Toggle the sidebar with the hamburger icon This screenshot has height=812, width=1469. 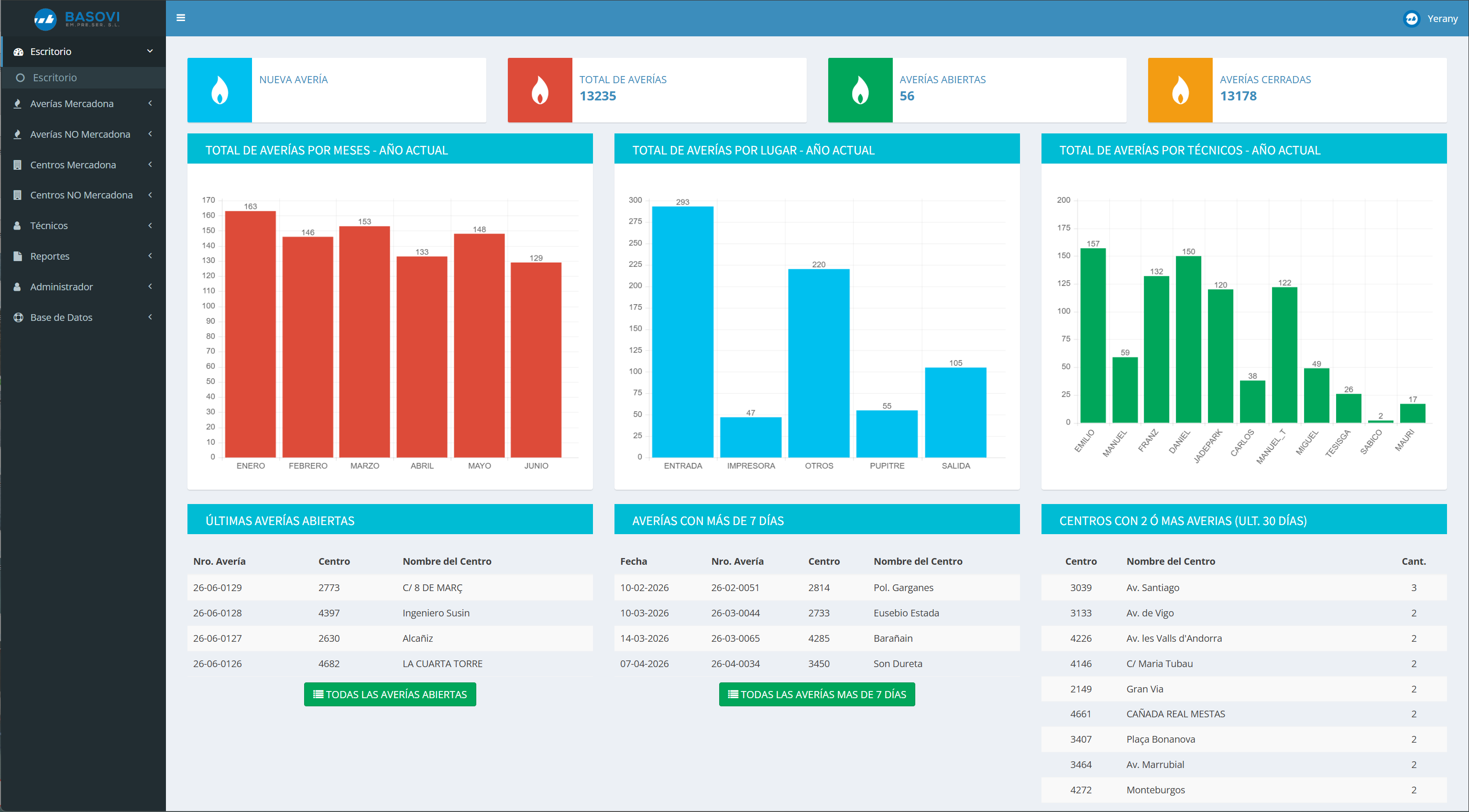coord(181,18)
